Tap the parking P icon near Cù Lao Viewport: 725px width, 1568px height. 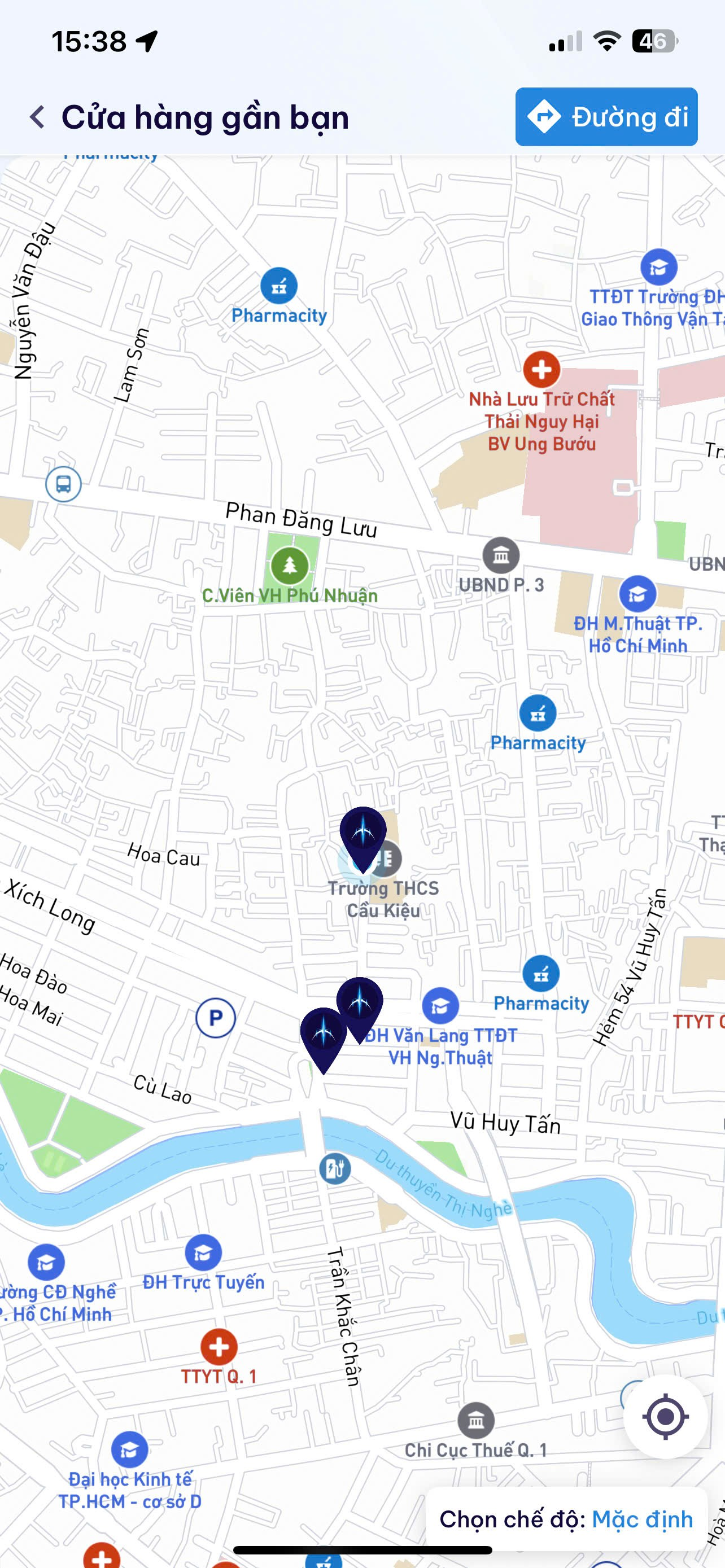pyautogui.click(x=216, y=1017)
